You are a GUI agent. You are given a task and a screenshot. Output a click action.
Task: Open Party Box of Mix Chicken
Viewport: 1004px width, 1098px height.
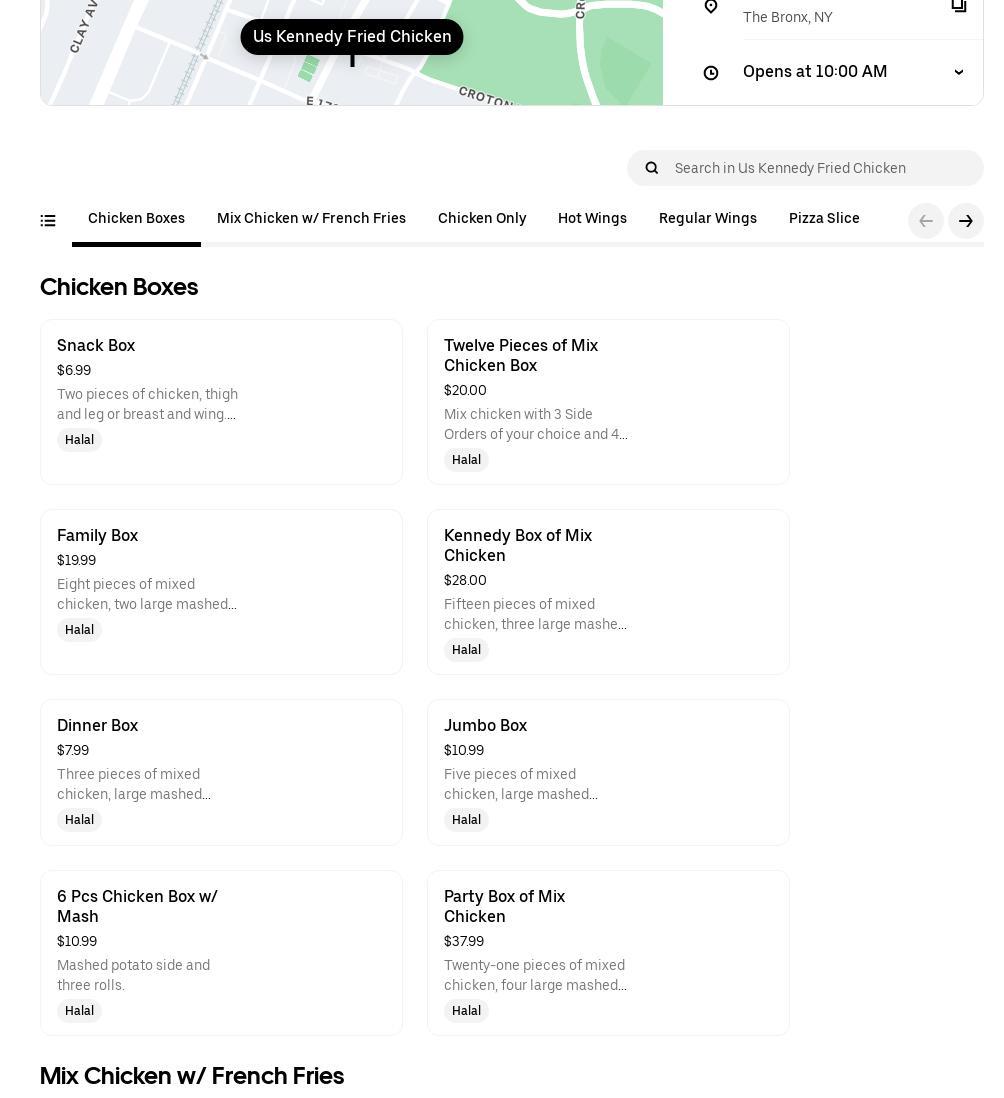(x=608, y=952)
